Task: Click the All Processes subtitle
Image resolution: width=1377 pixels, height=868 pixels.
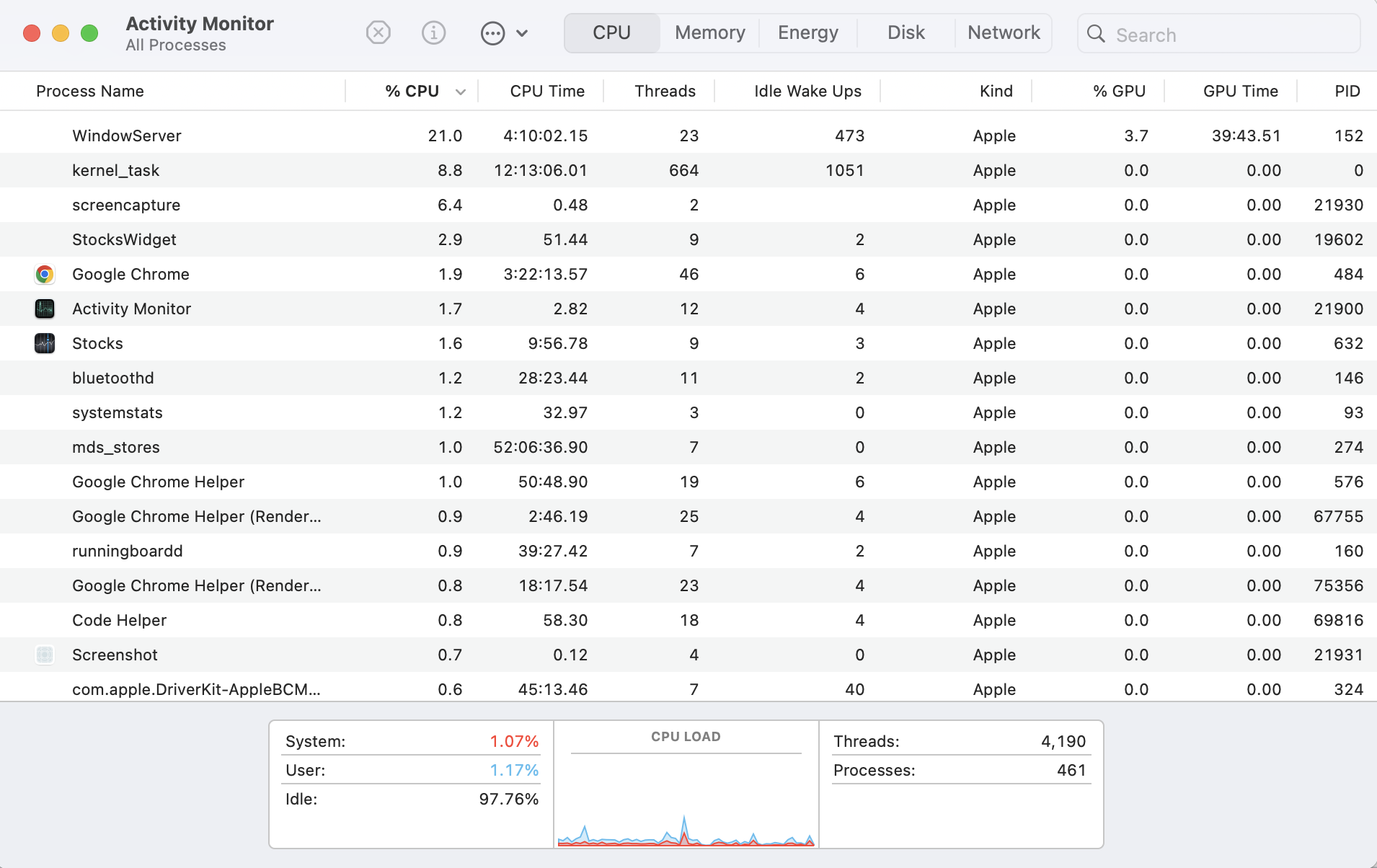Action: (176, 45)
